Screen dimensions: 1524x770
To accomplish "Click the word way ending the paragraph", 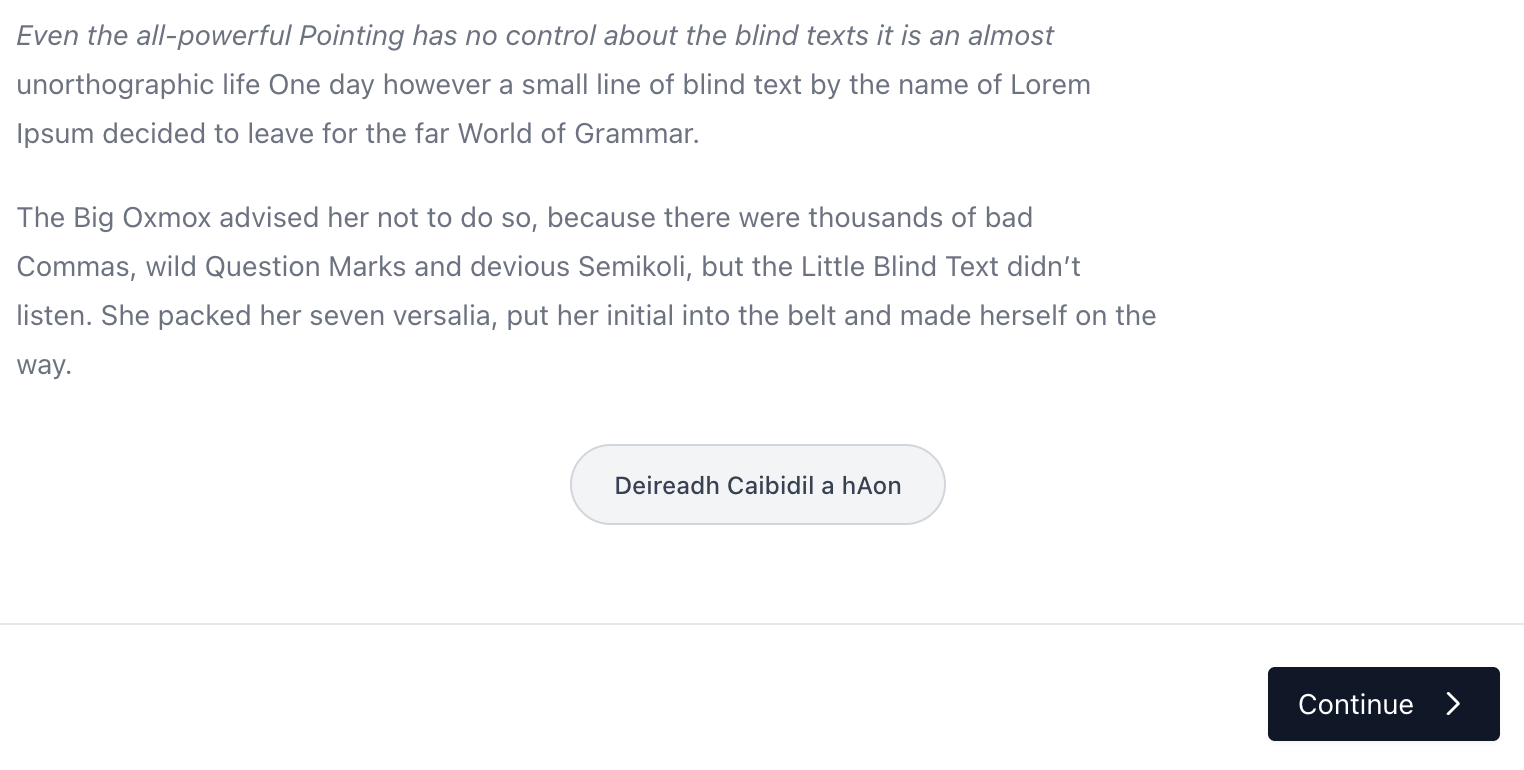I will click(40, 364).
